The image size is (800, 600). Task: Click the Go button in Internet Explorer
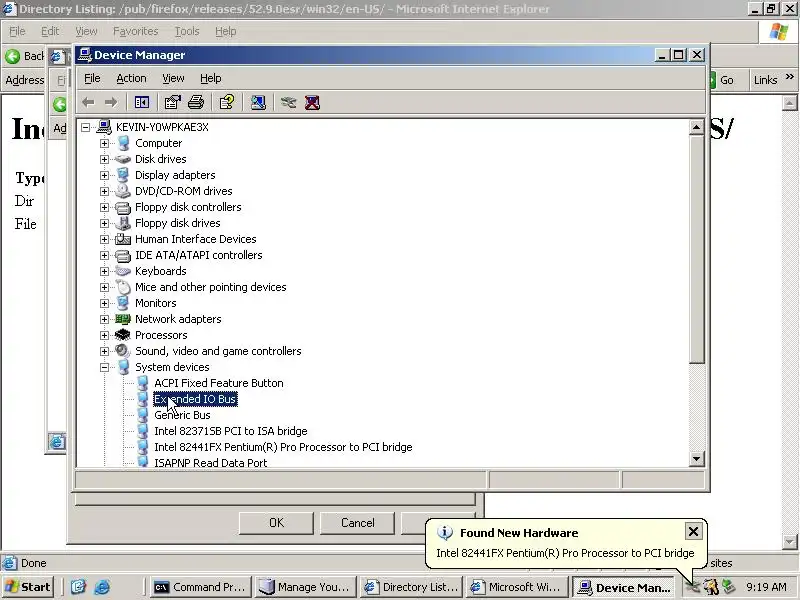[722, 80]
